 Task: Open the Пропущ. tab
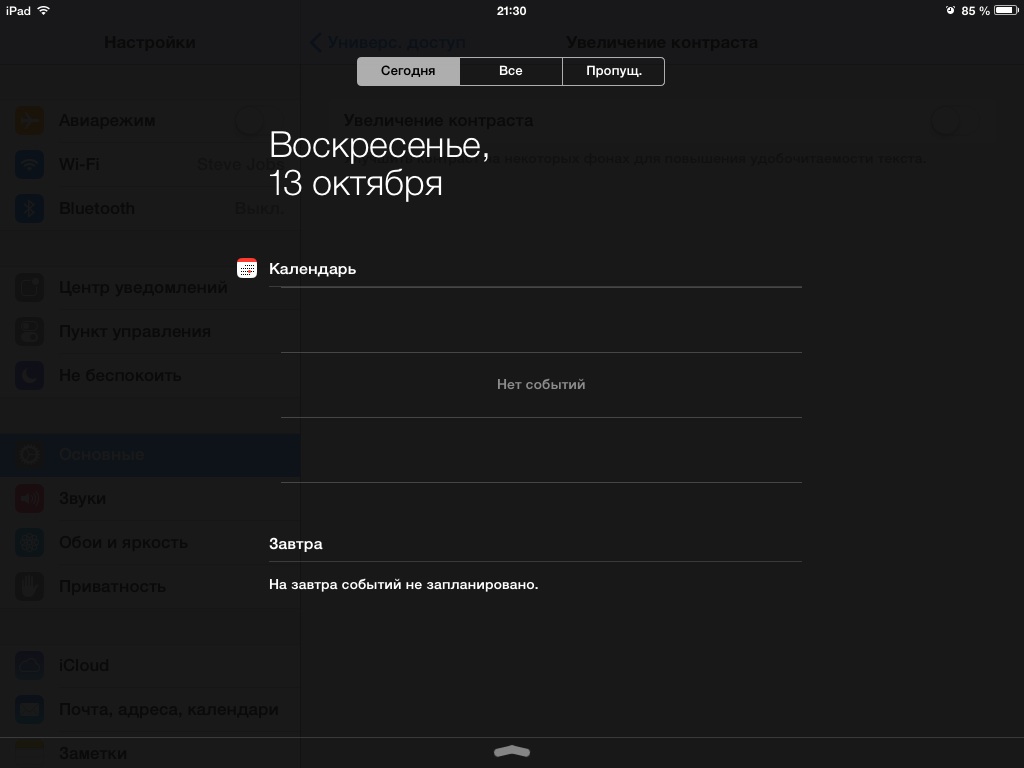click(613, 71)
